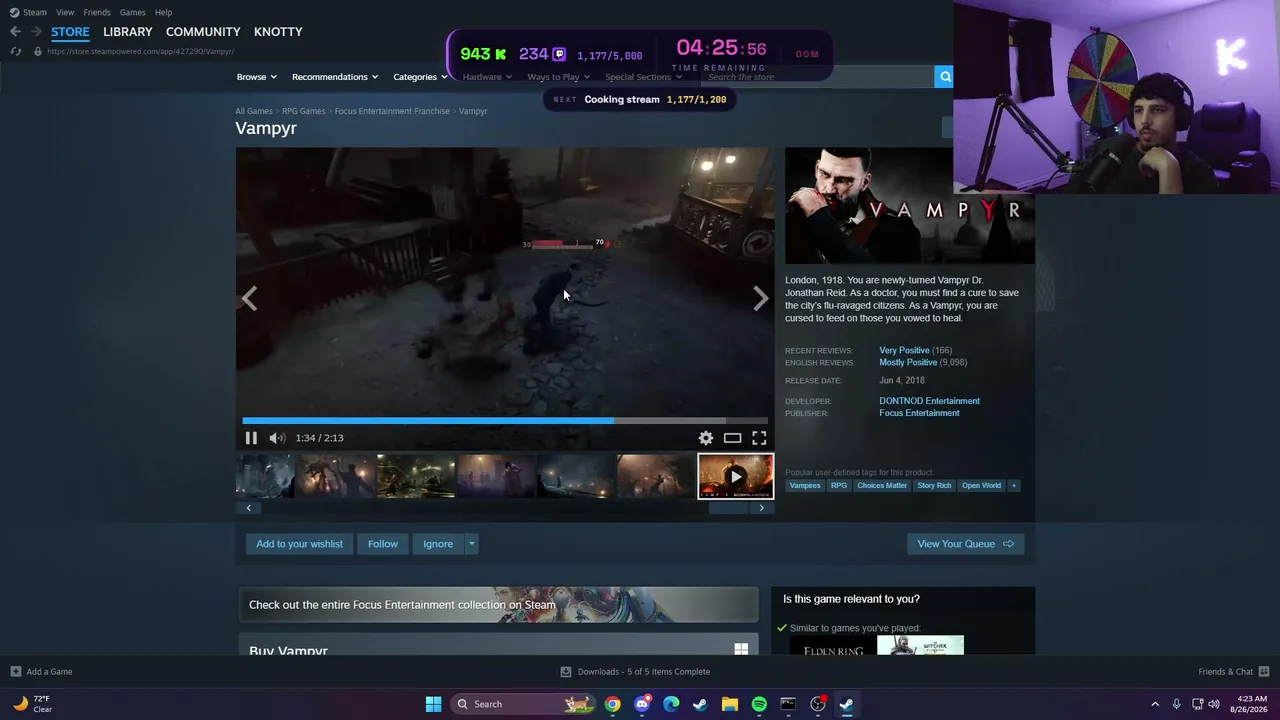The width and height of the screenshot is (1280, 720).
Task: Click the Add a Game plus icon
Action: [x=15, y=672]
